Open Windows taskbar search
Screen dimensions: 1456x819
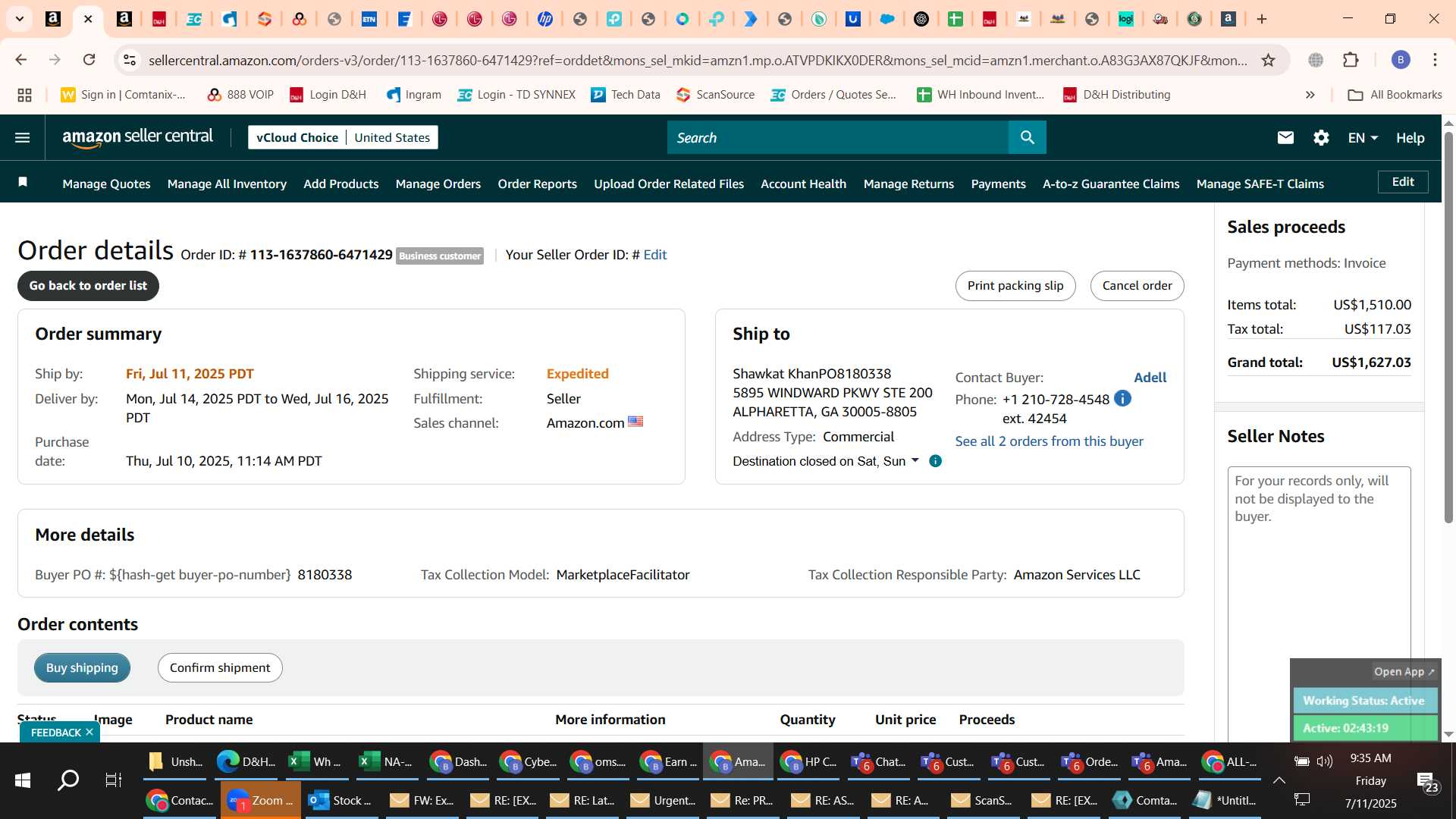[68, 780]
